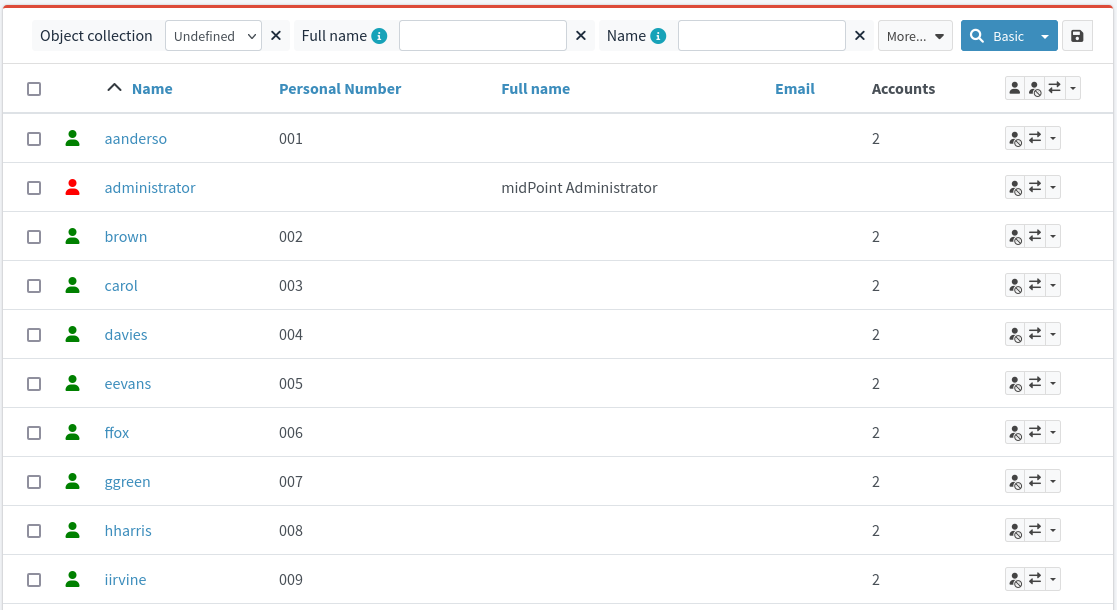Screen dimensions: 1117x610
Task: Click the reconcile arrows icon in the table header
Action: coord(1054,88)
